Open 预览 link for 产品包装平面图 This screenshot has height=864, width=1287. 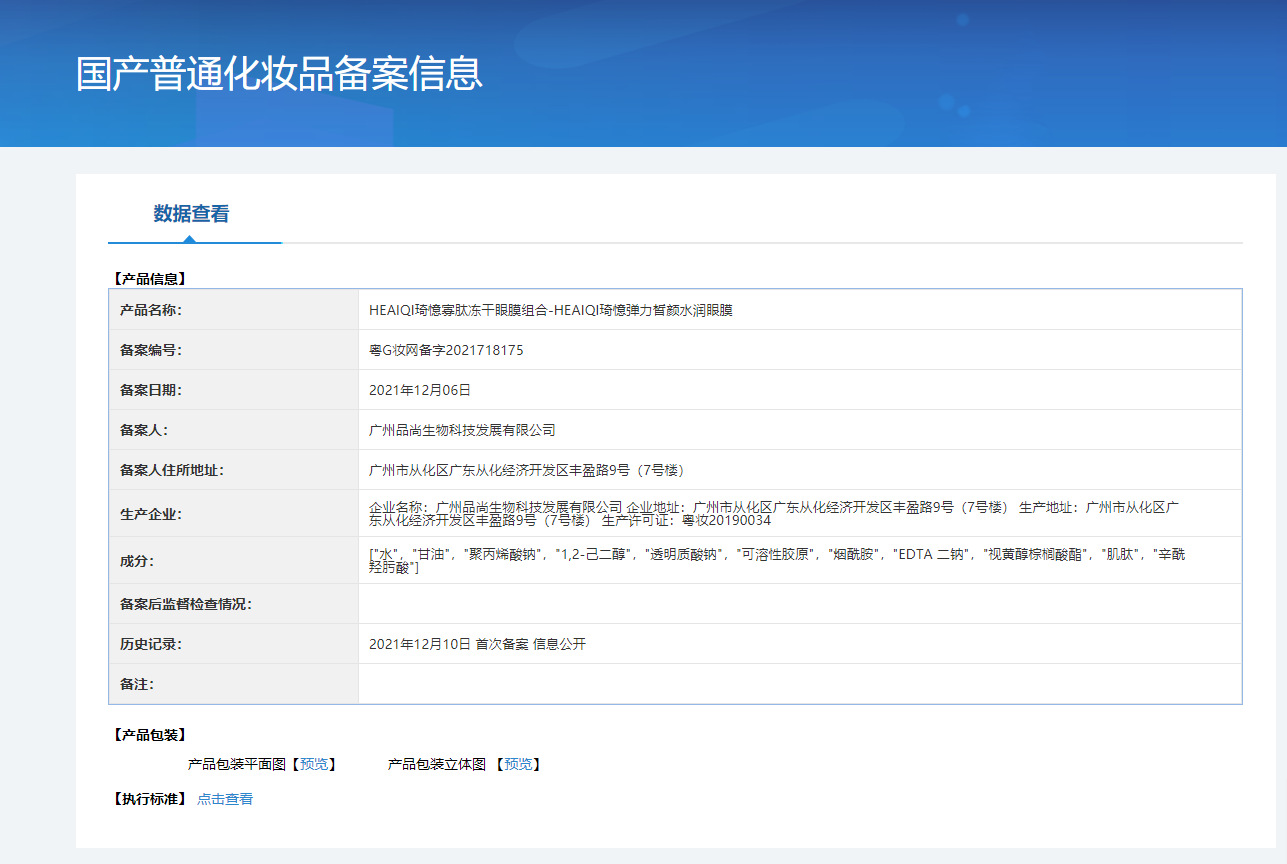point(314,764)
